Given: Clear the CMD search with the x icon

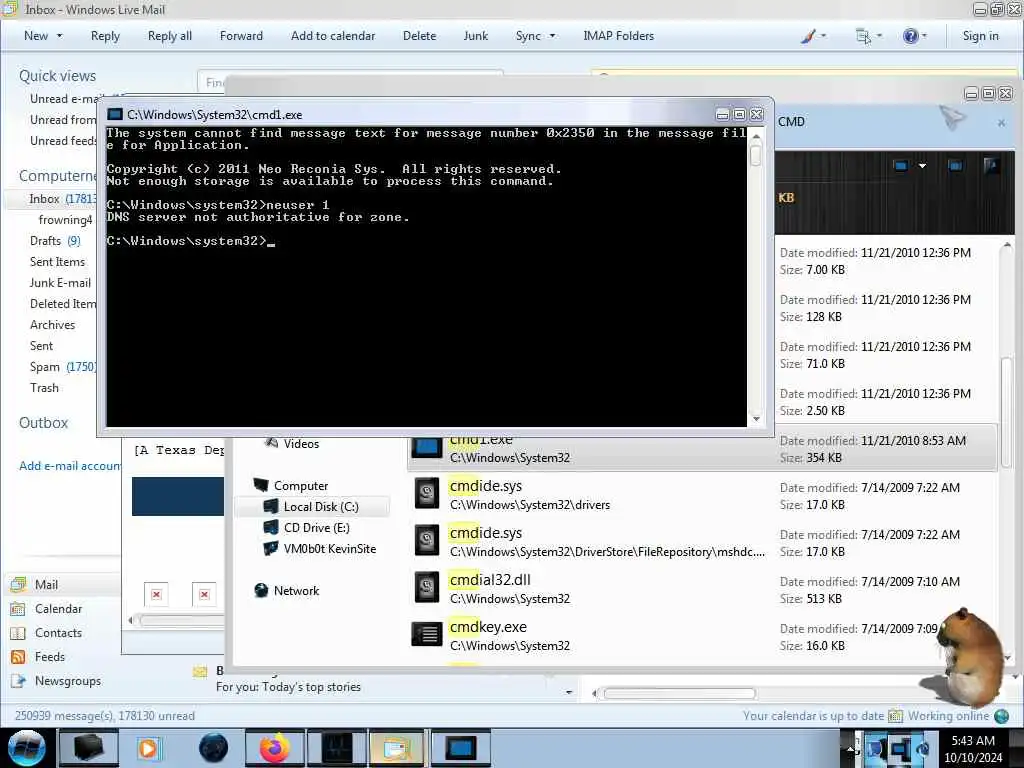Looking at the screenshot, I should (1001, 123).
